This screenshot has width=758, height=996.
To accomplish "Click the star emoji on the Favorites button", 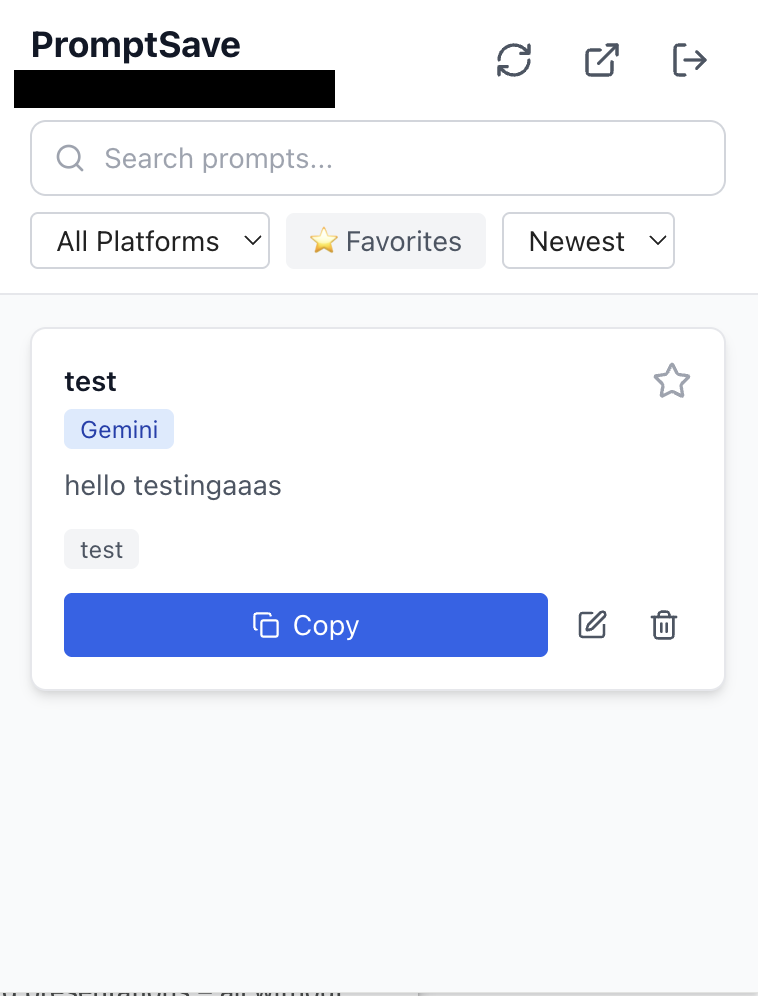I will [x=323, y=241].
